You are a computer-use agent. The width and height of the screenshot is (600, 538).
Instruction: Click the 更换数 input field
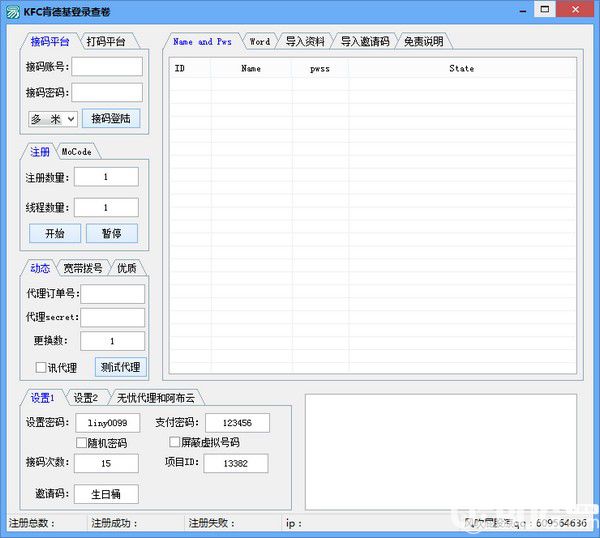click(112, 341)
